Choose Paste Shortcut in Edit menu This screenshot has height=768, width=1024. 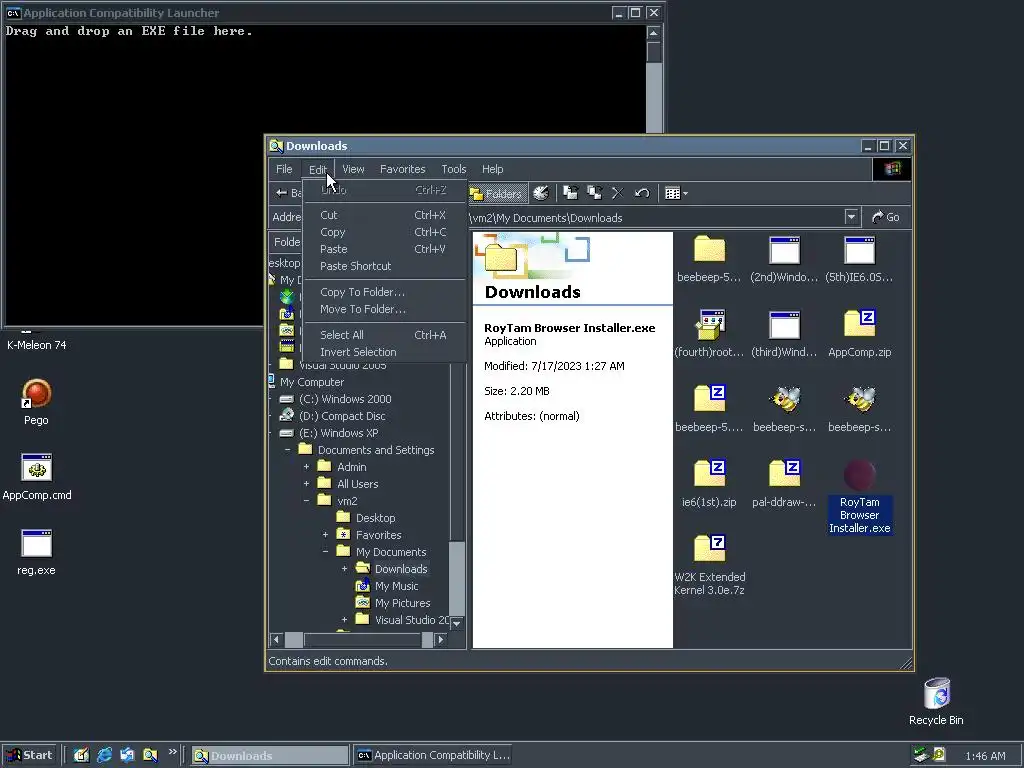coord(384,266)
